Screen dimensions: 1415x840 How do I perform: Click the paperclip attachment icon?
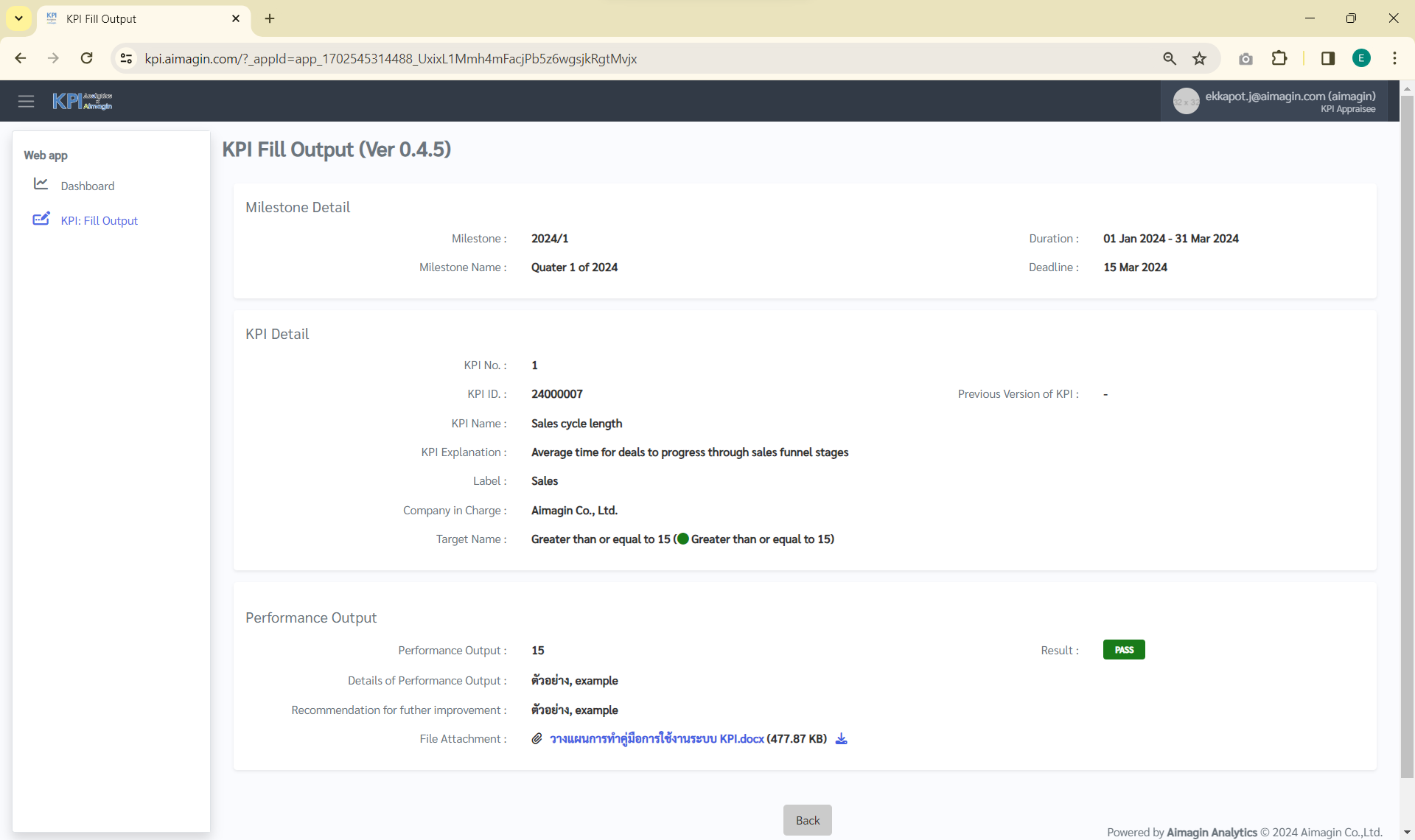click(x=537, y=738)
